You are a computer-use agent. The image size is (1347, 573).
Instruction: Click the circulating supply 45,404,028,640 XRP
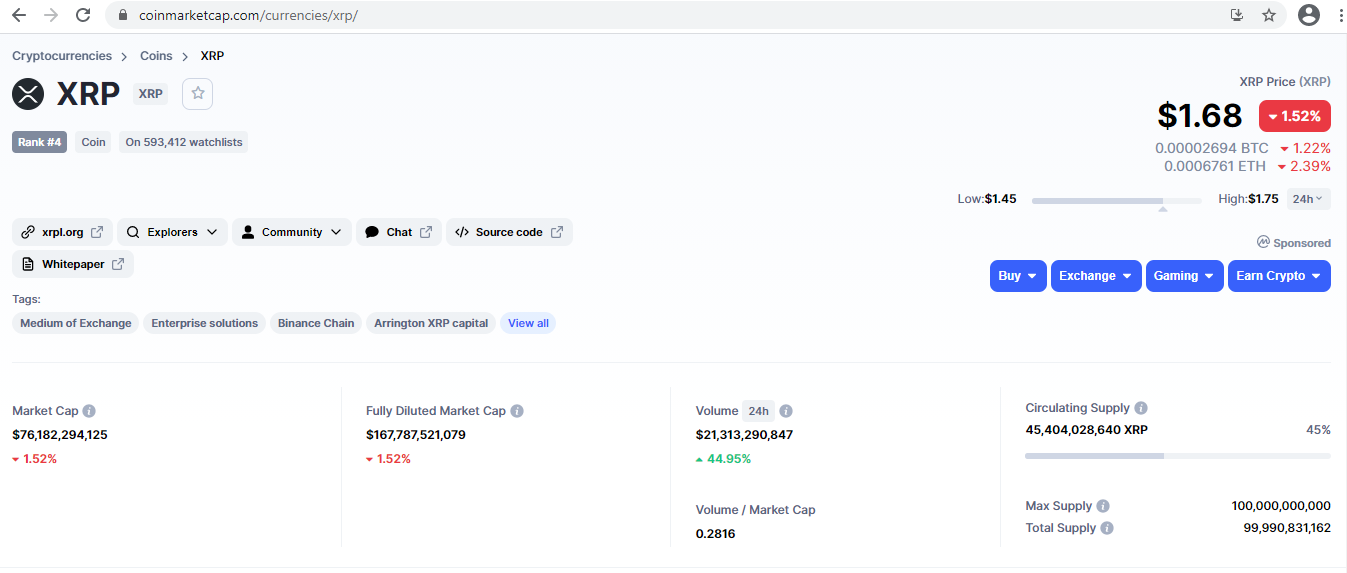1086,430
